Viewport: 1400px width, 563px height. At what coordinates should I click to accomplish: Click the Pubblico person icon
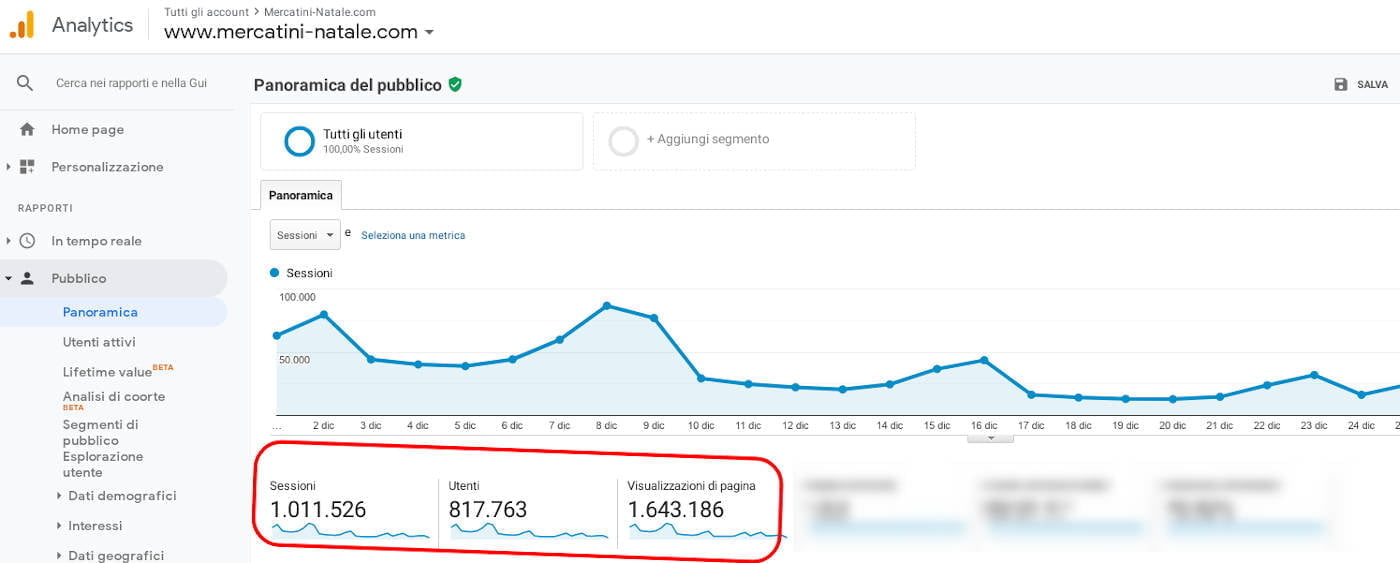click(x=27, y=278)
